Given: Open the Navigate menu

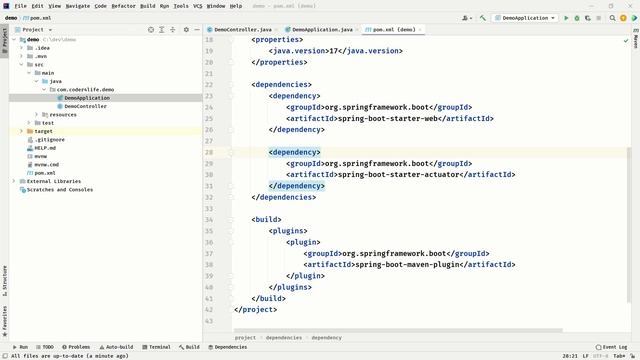Looking at the screenshot, I should pyautogui.click(x=78, y=6).
